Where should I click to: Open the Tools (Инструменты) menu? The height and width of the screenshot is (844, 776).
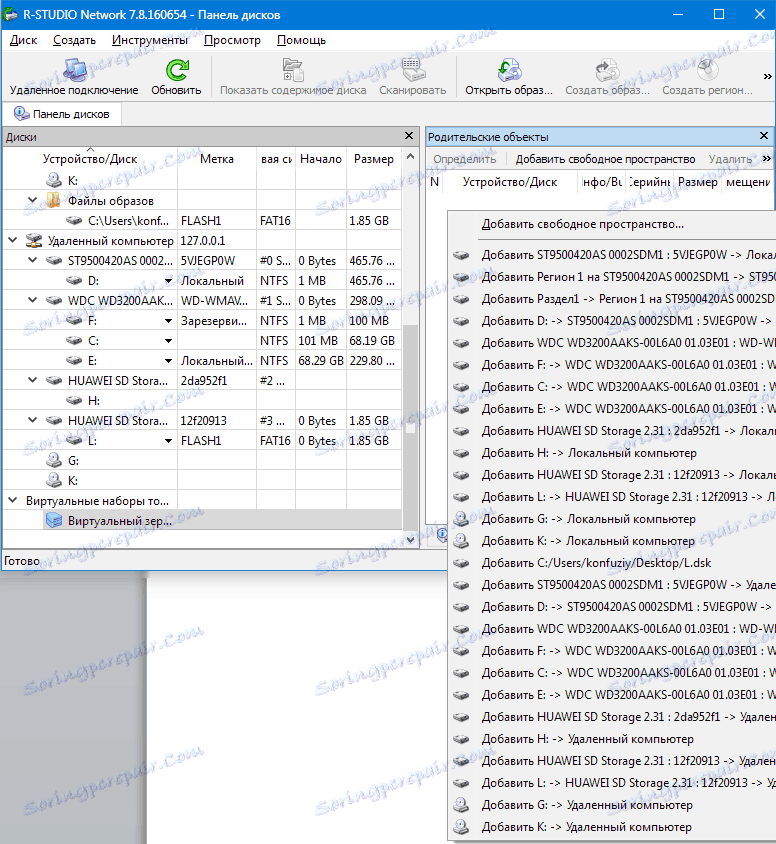[150, 40]
